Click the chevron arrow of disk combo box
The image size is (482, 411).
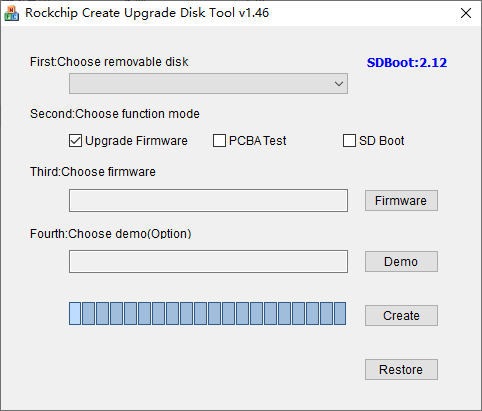coord(339,84)
